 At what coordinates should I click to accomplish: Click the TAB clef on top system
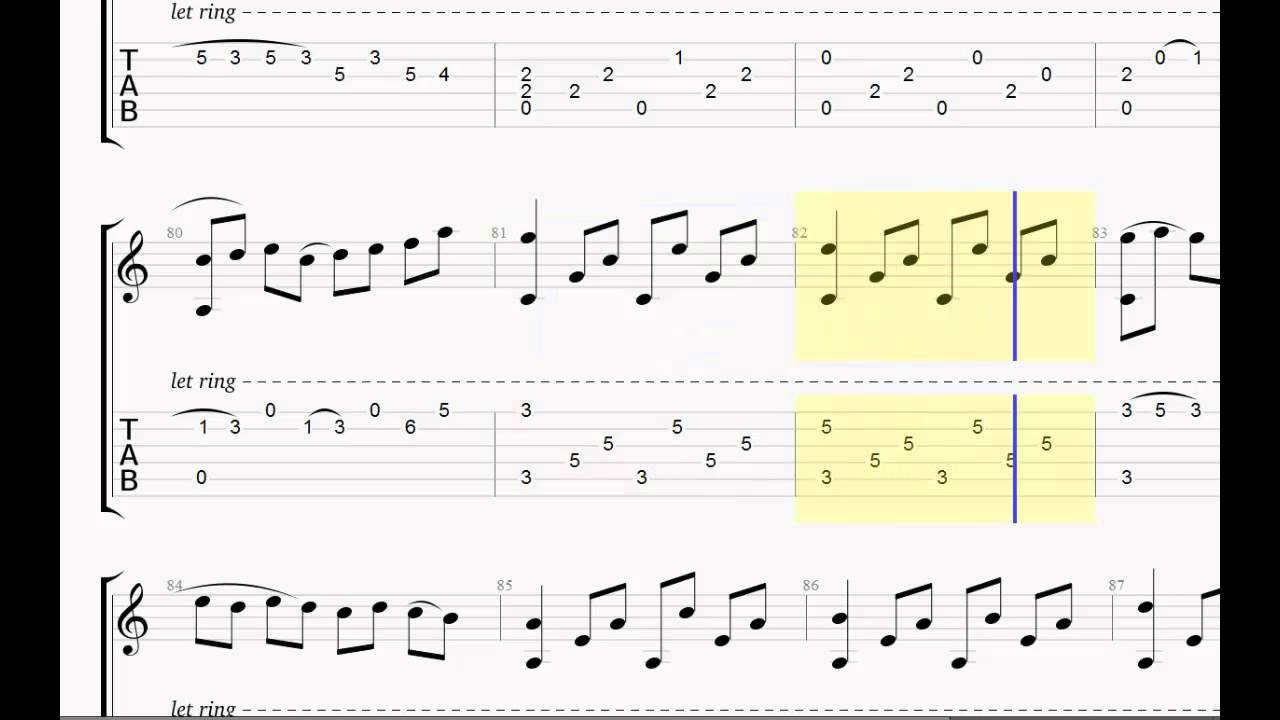click(128, 85)
